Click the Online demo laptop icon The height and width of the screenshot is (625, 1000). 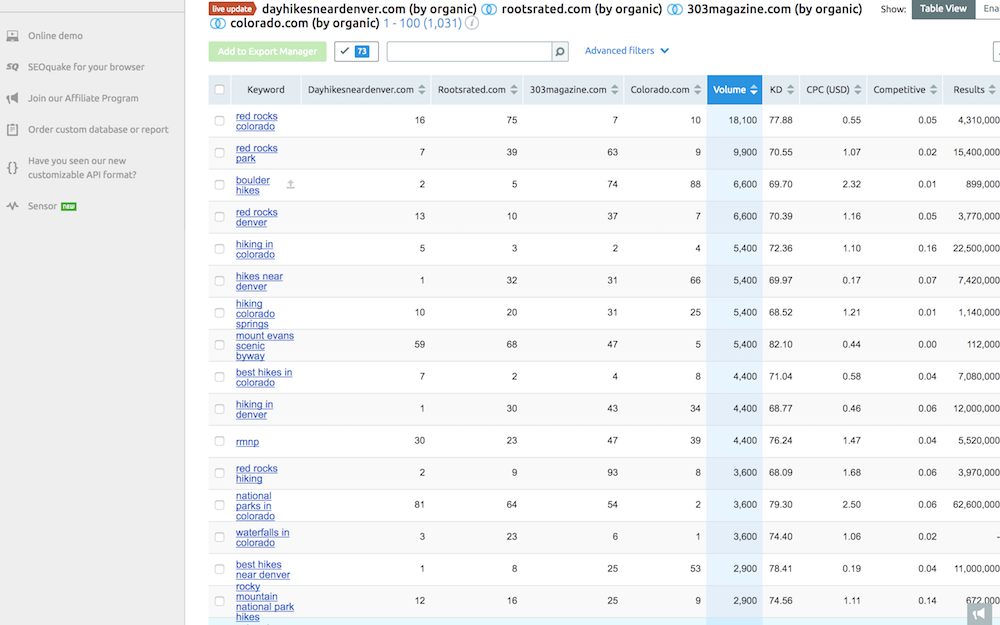[13, 36]
